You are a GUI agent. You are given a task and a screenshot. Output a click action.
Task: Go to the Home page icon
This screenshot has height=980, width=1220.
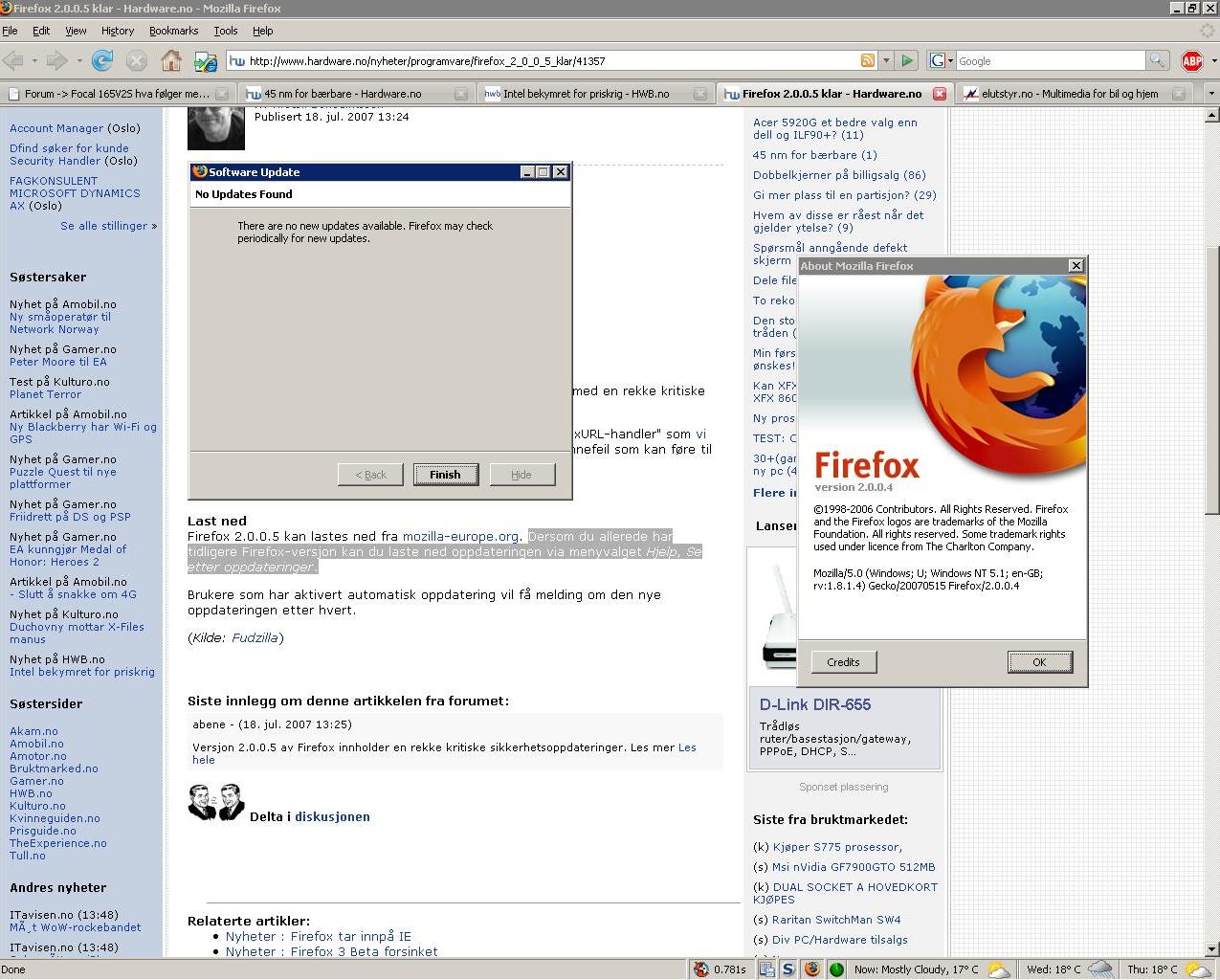[171, 61]
